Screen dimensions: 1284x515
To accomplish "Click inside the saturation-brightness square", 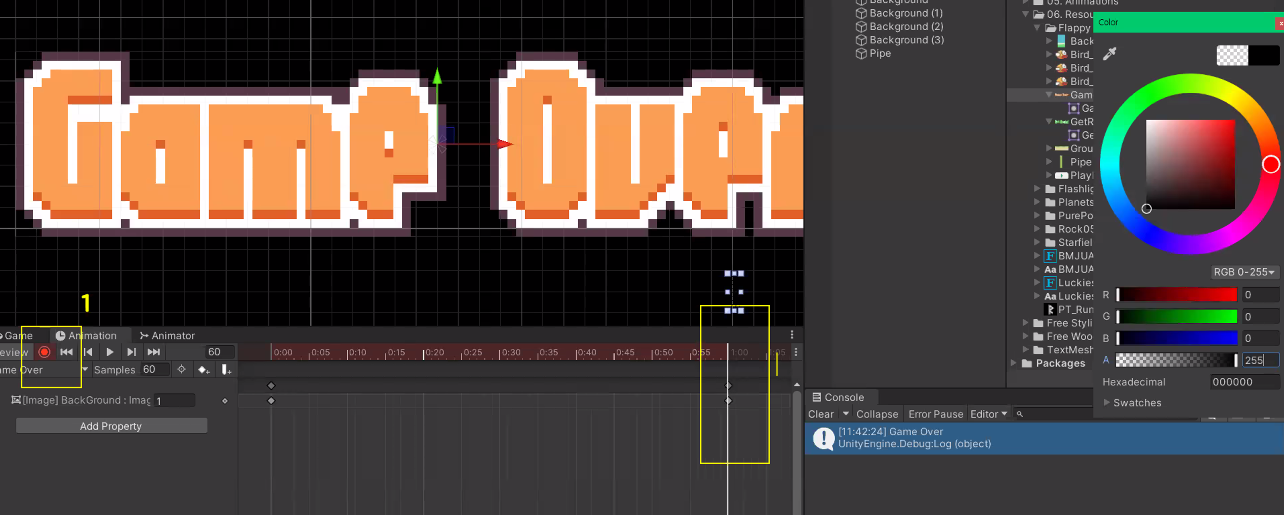I will [1188, 164].
